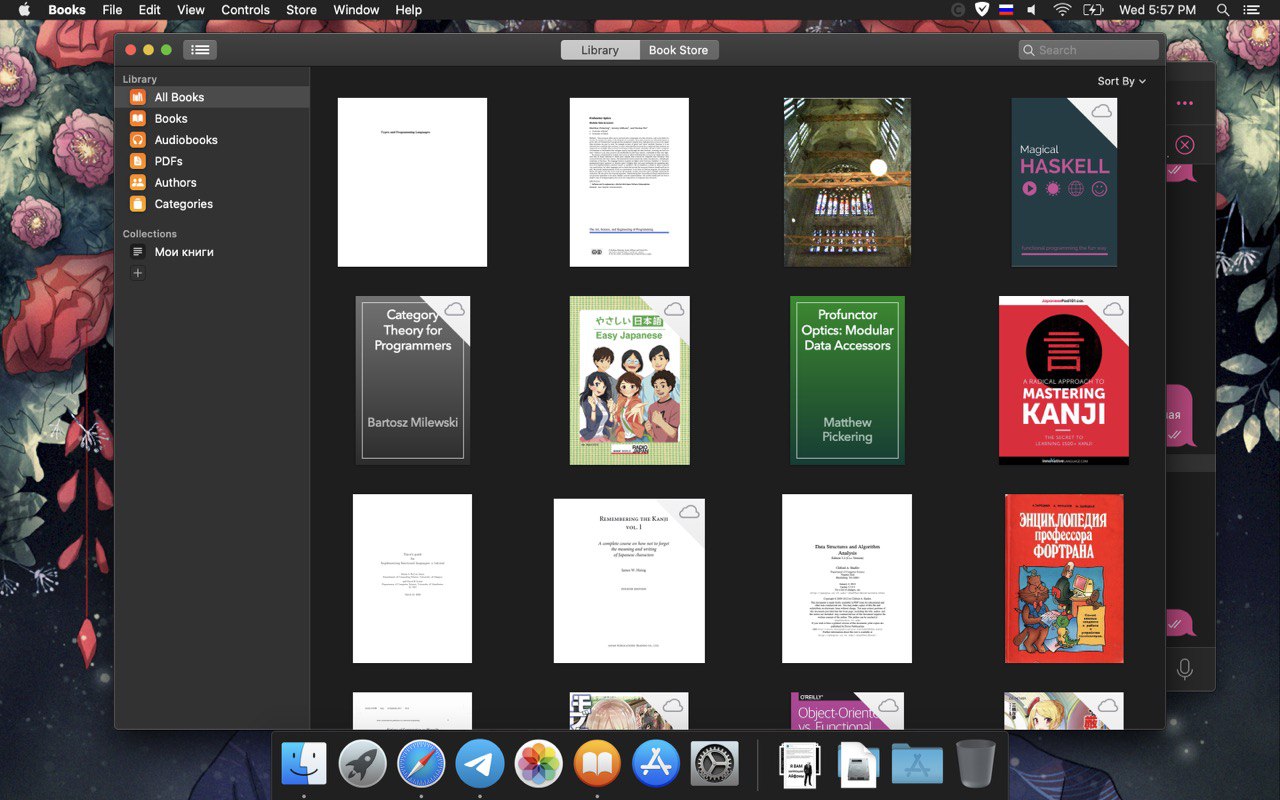Viewport: 1280px width, 800px height.
Task: Open the Help menu
Action: (x=408, y=10)
